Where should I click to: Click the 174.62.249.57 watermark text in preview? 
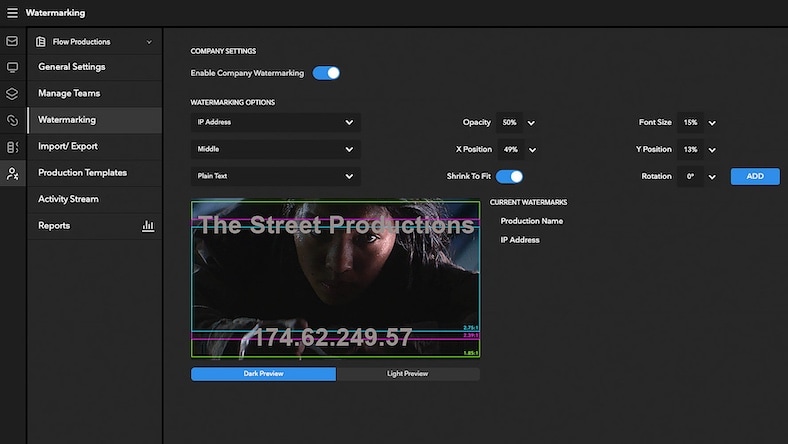(x=332, y=337)
